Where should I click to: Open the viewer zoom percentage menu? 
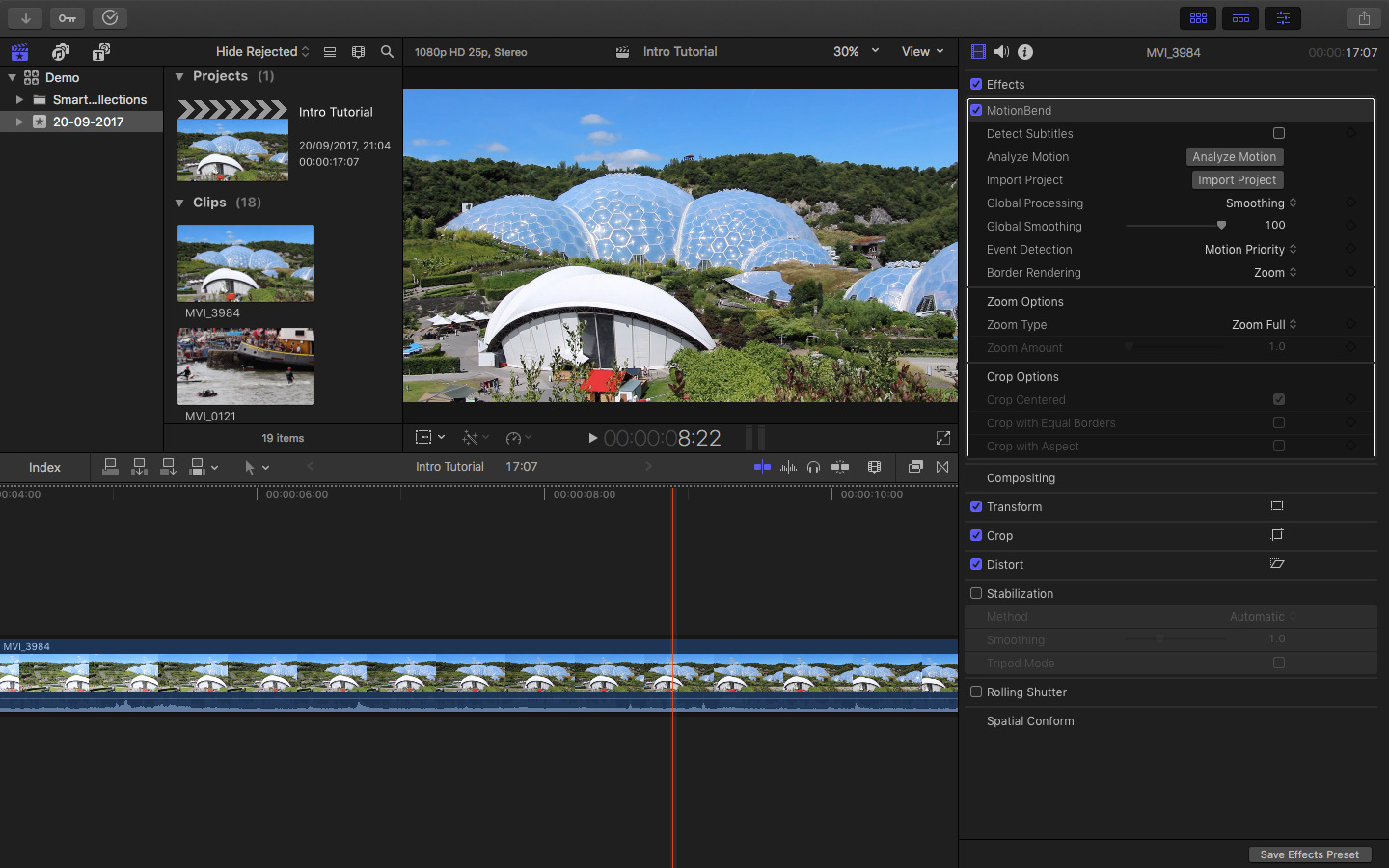pos(855,51)
